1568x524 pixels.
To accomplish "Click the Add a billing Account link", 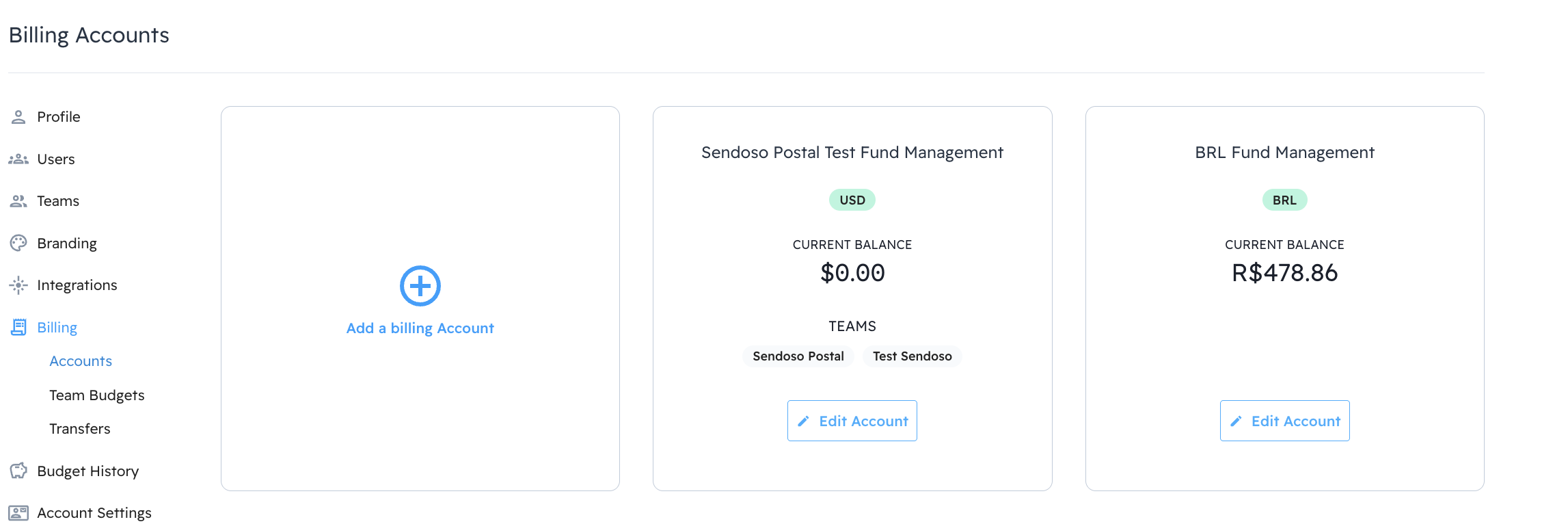I will [x=420, y=328].
